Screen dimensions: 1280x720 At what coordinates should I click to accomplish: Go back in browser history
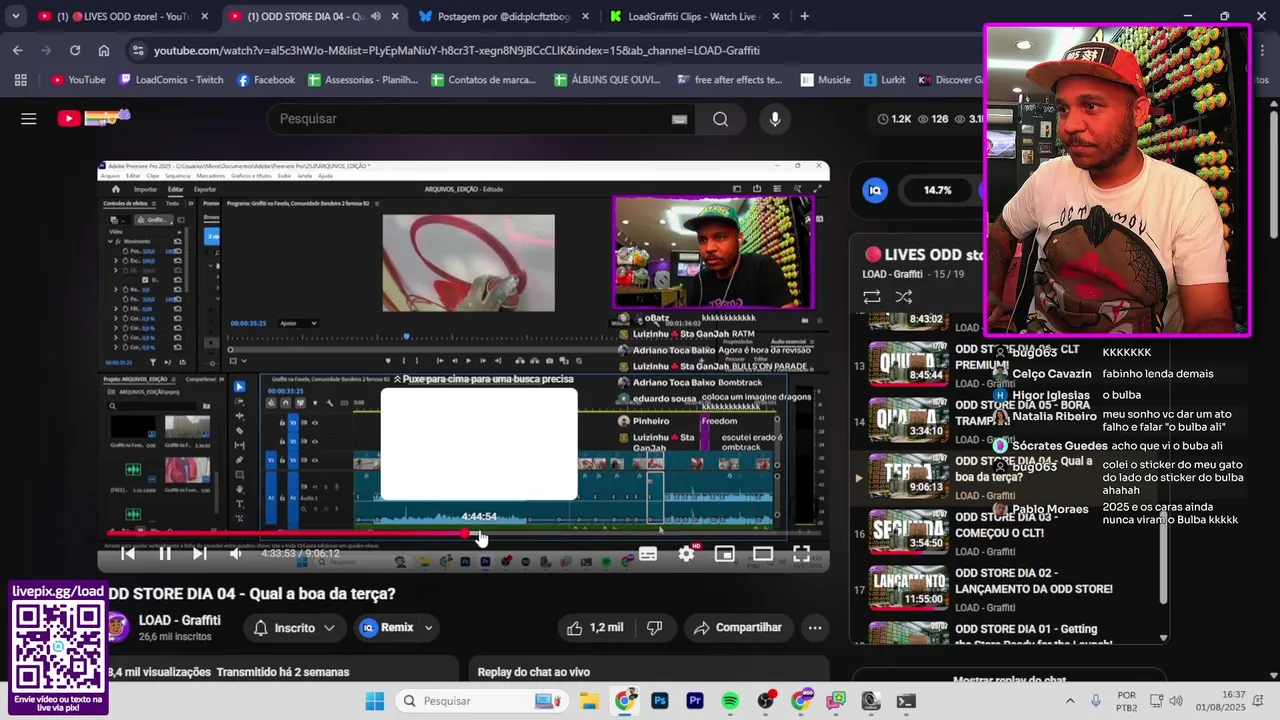click(x=17, y=50)
